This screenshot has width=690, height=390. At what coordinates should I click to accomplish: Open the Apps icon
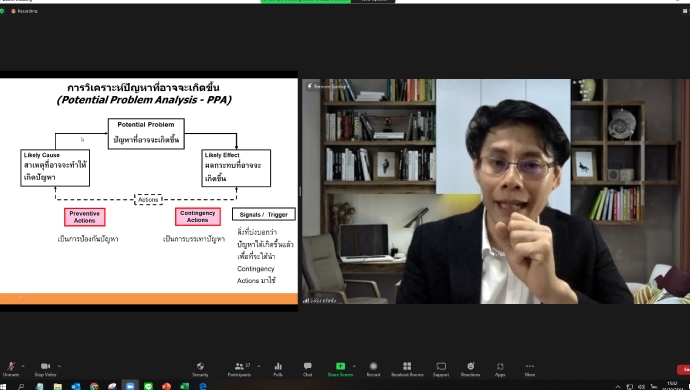pos(500,369)
